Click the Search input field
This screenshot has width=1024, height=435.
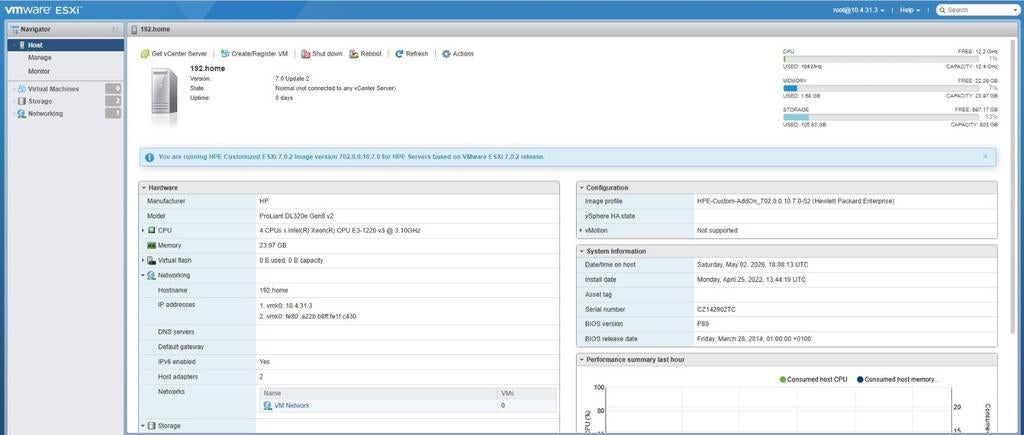point(976,10)
